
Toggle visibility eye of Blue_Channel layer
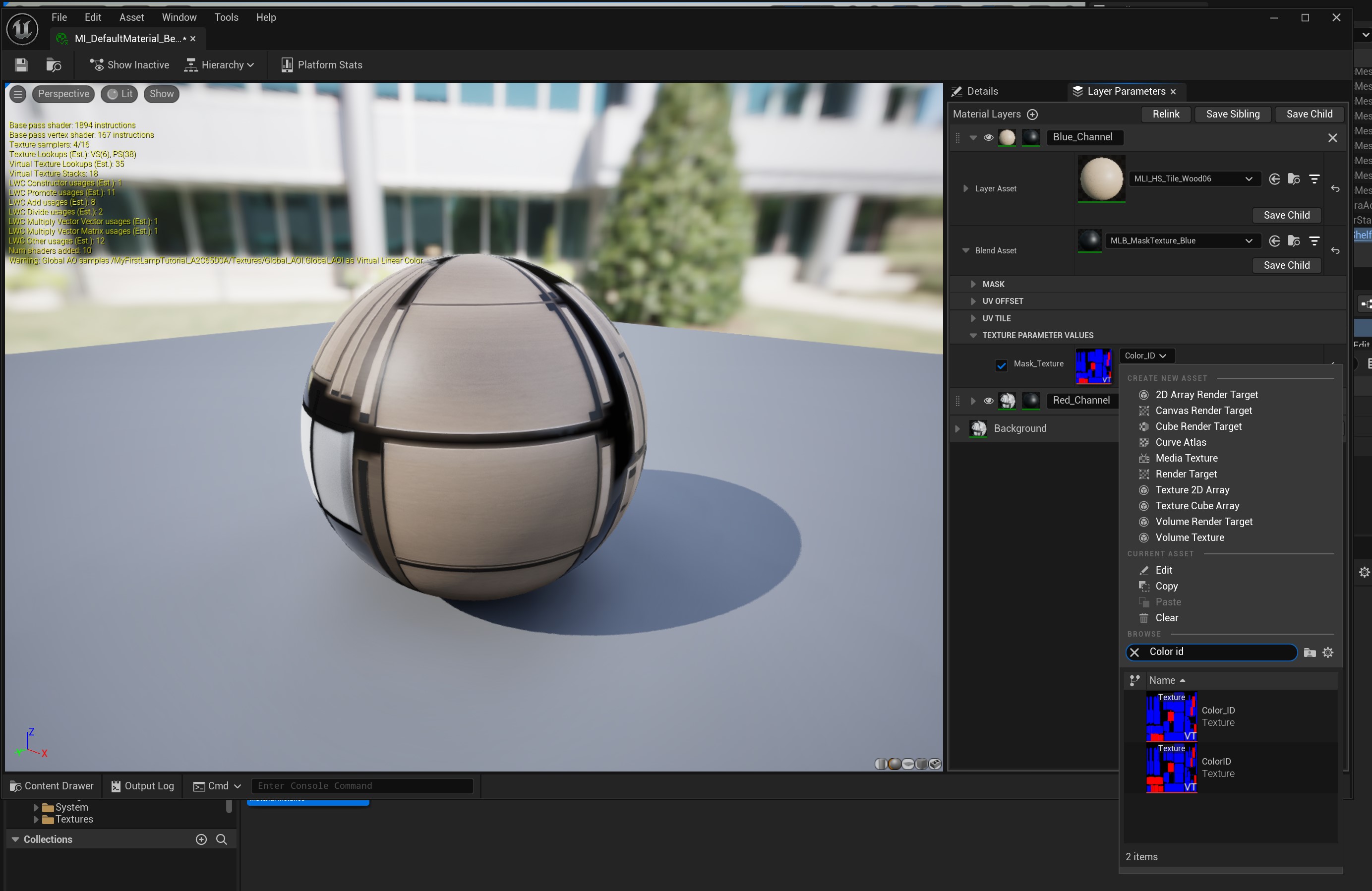pyautogui.click(x=988, y=138)
